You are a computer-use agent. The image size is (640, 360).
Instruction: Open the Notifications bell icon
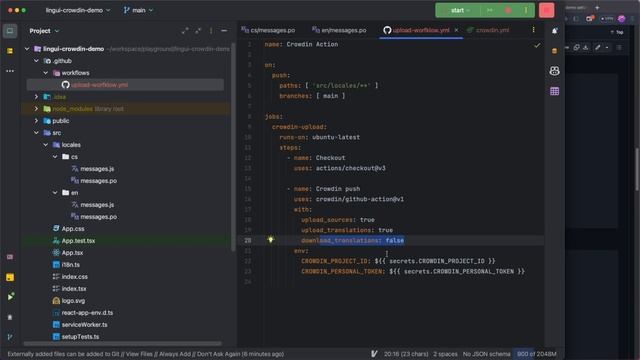(x=554, y=31)
